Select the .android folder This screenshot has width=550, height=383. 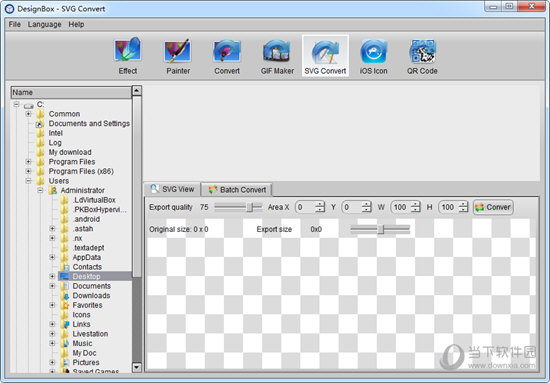point(86,219)
